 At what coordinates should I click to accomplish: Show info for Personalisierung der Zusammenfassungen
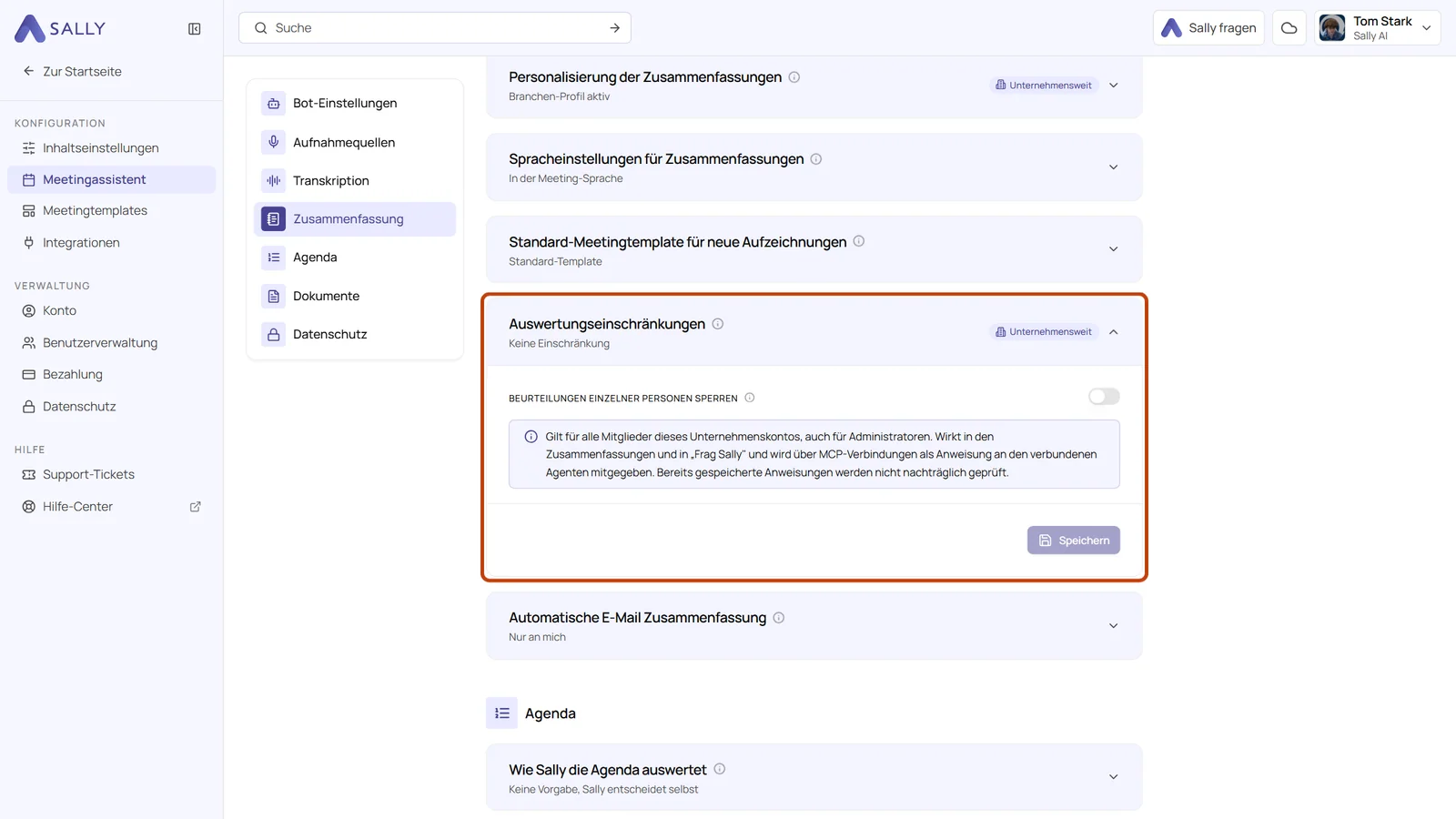pos(794,77)
